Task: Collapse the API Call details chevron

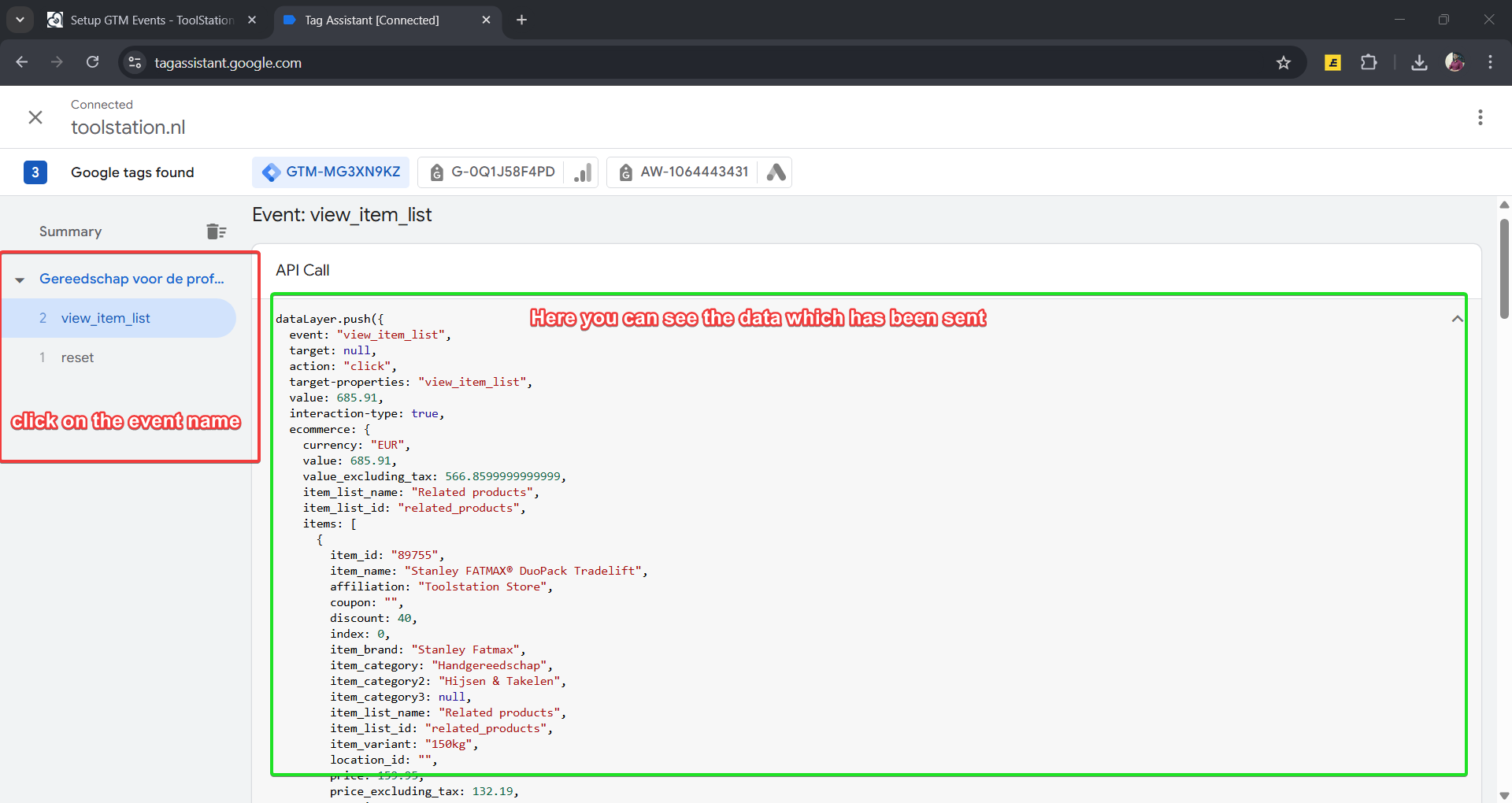Action: pos(1457,319)
